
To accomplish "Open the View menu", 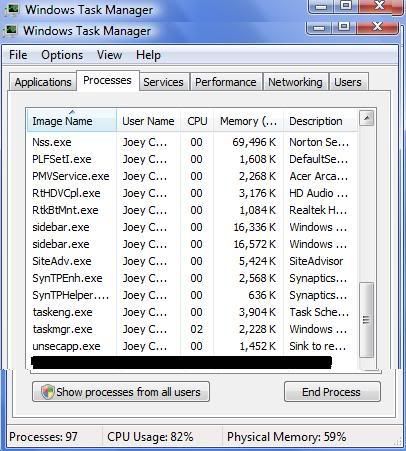I will (x=109, y=55).
